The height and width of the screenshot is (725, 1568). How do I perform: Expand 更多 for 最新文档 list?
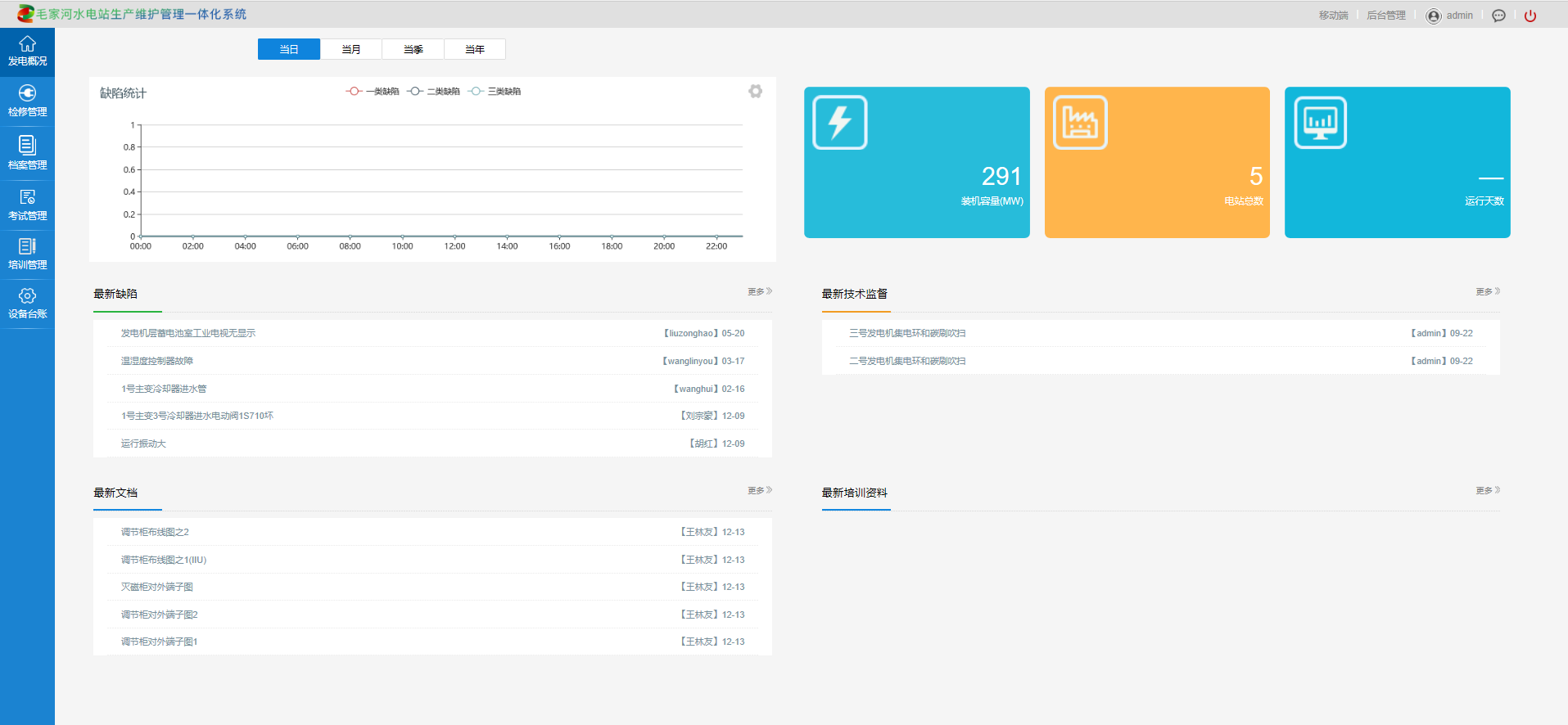tap(759, 490)
